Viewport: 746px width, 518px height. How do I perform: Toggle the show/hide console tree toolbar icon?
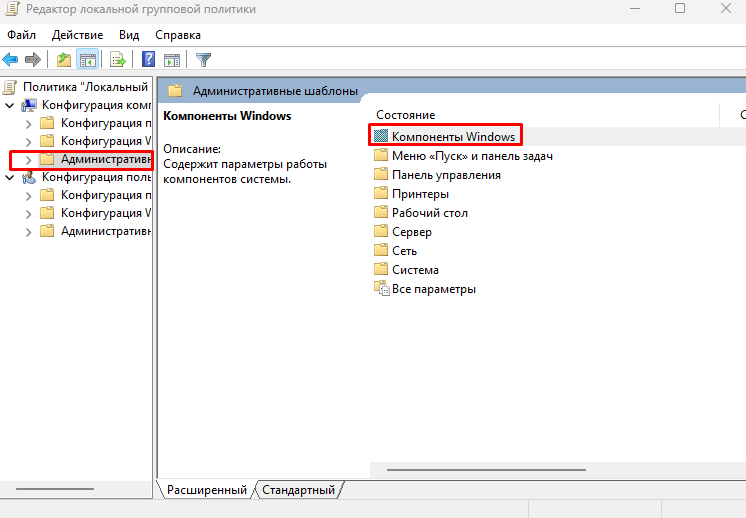pos(88,59)
